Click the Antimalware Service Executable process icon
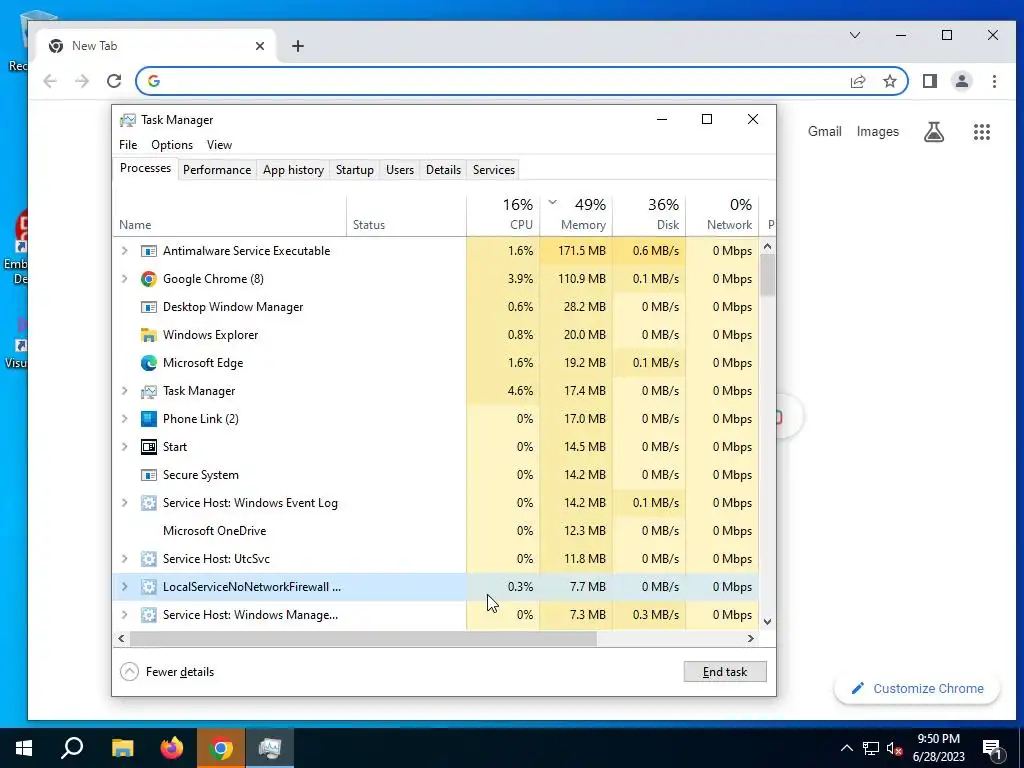The height and width of the screenshot is (768, 1024). point(149,251)
